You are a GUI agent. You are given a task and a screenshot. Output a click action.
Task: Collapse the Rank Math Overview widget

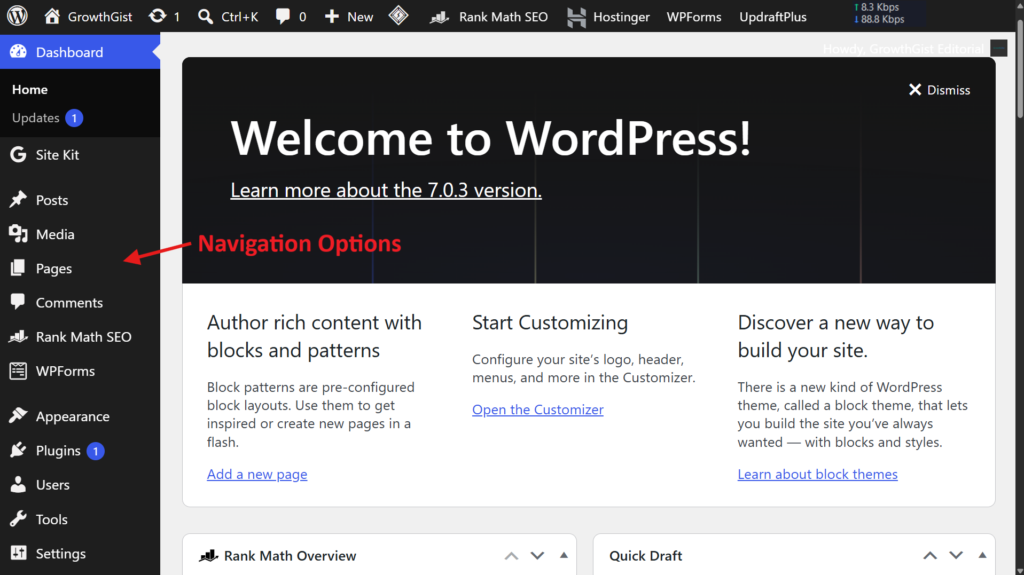pos(564,555)
